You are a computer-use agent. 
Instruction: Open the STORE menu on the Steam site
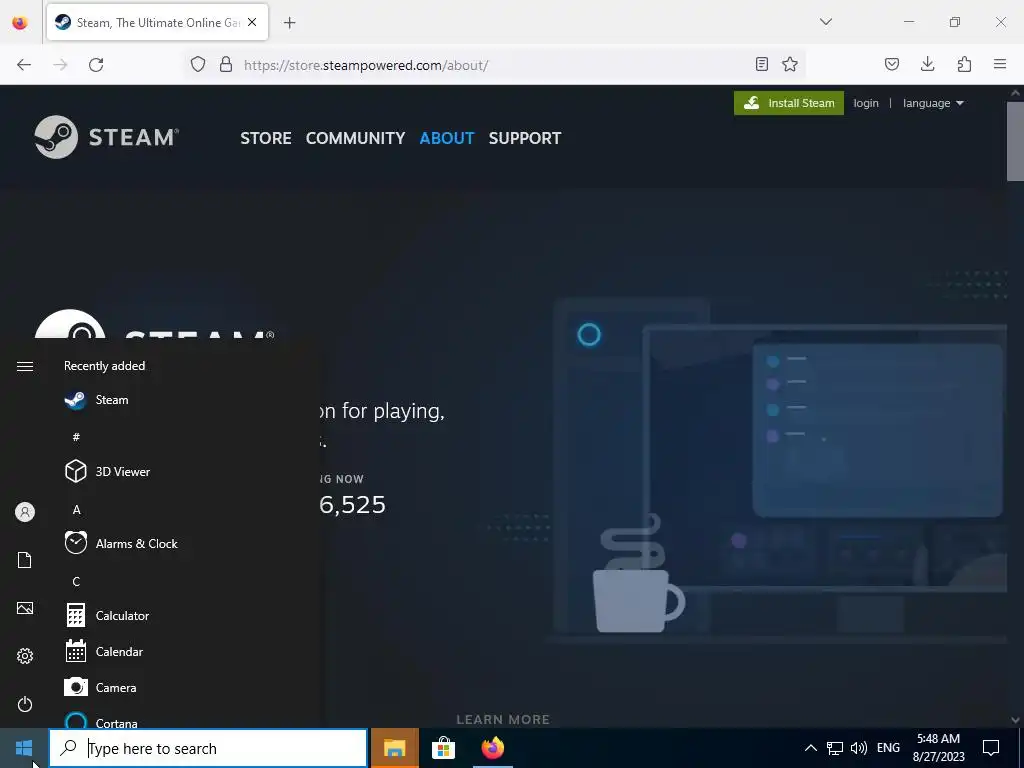[x=266, y=138]
